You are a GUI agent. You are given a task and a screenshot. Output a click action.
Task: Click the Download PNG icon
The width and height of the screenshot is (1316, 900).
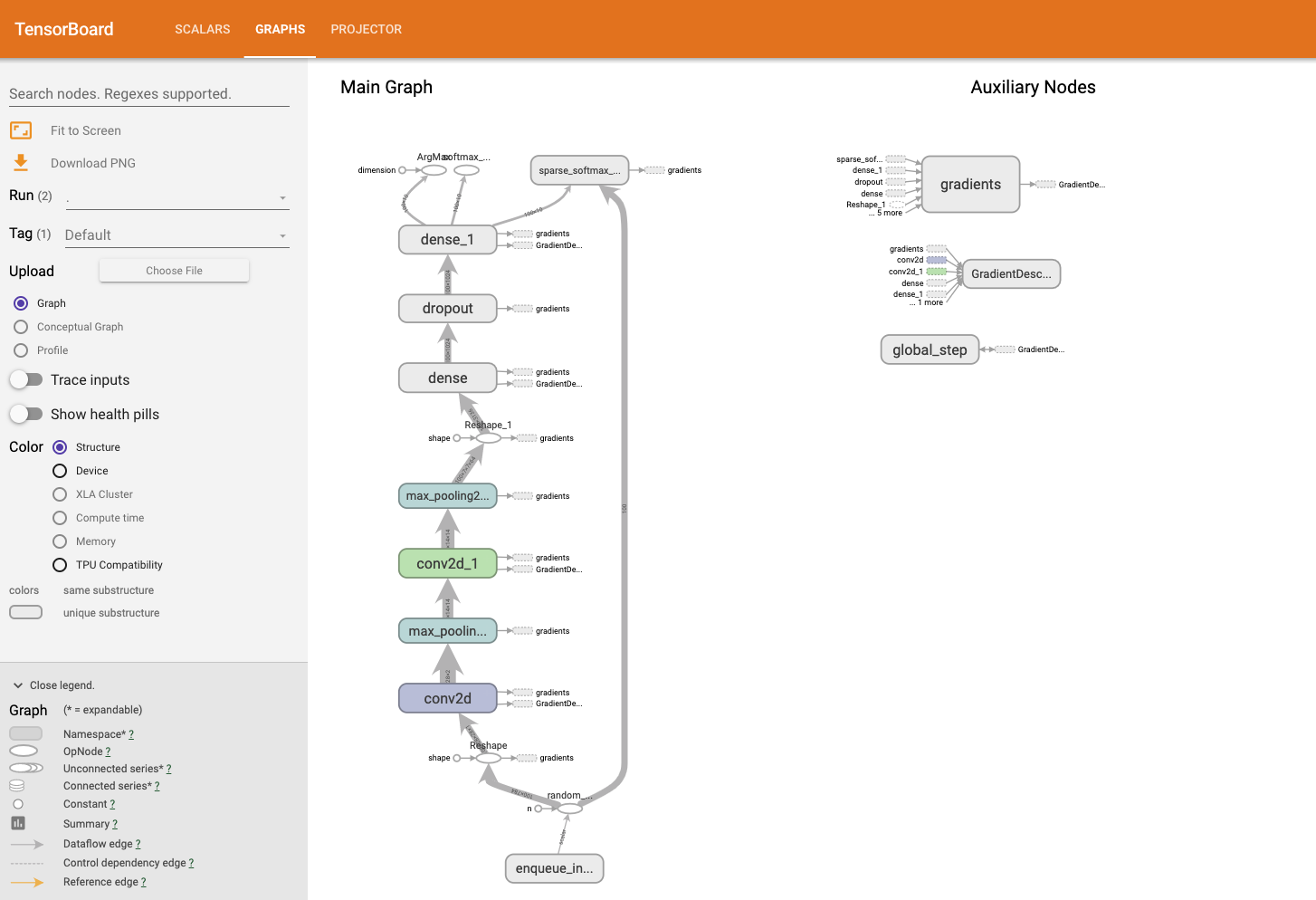tap(20, 162)
